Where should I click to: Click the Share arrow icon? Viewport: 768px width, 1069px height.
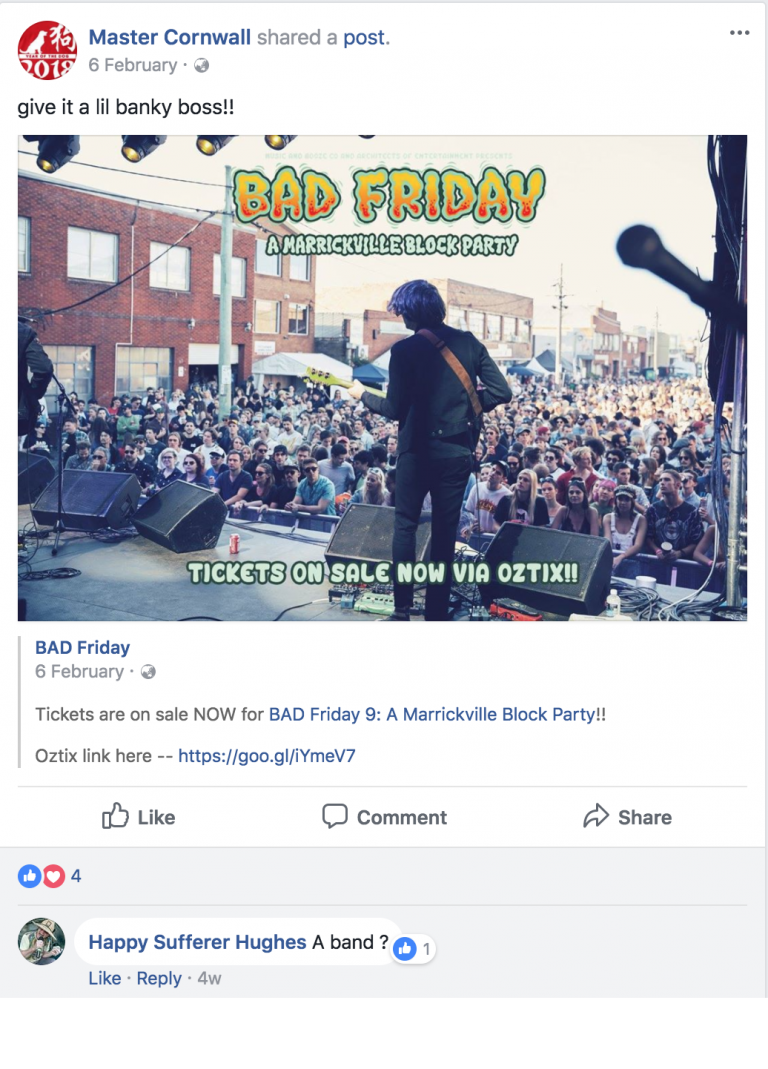pyautogui.click(x=595, y=816)
